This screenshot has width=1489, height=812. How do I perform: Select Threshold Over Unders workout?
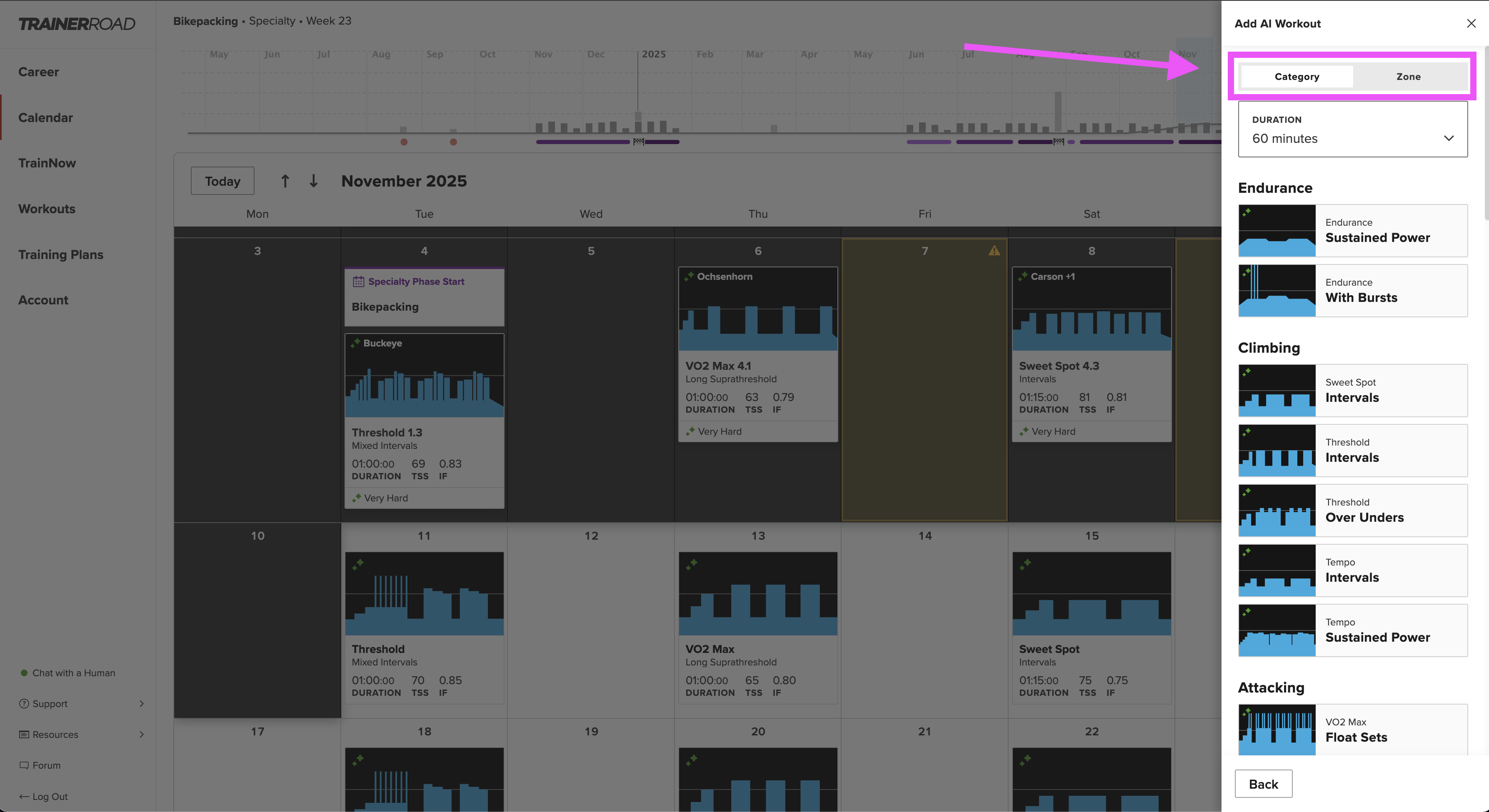[x=1353, y=511]
